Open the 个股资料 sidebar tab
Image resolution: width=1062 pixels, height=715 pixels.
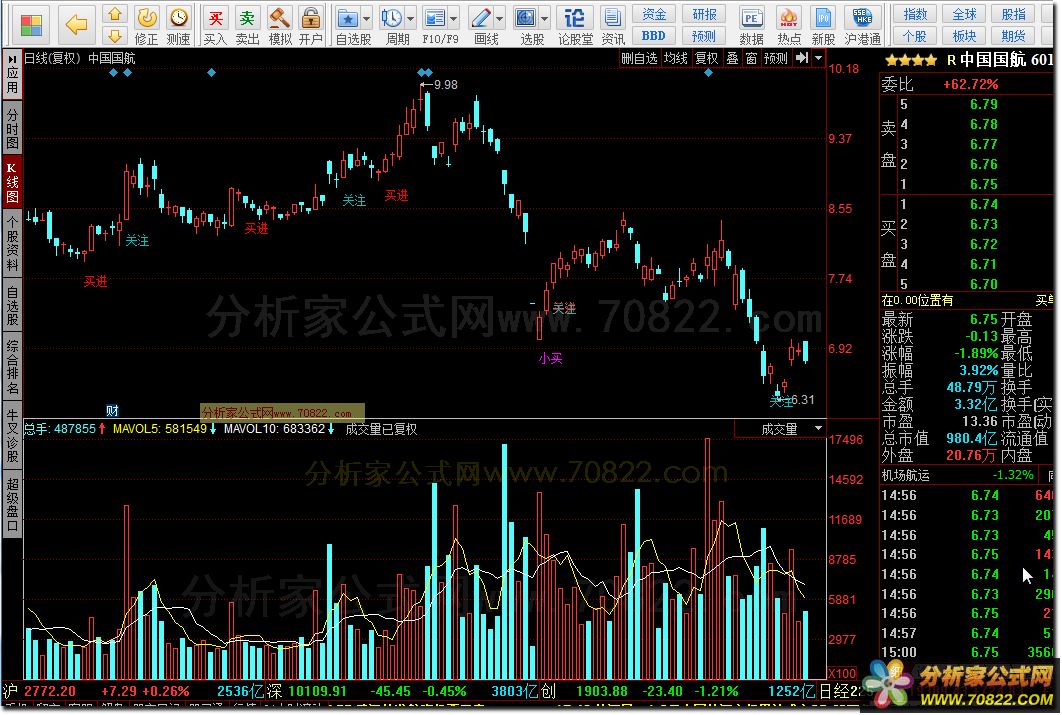[x=12, y=242]
